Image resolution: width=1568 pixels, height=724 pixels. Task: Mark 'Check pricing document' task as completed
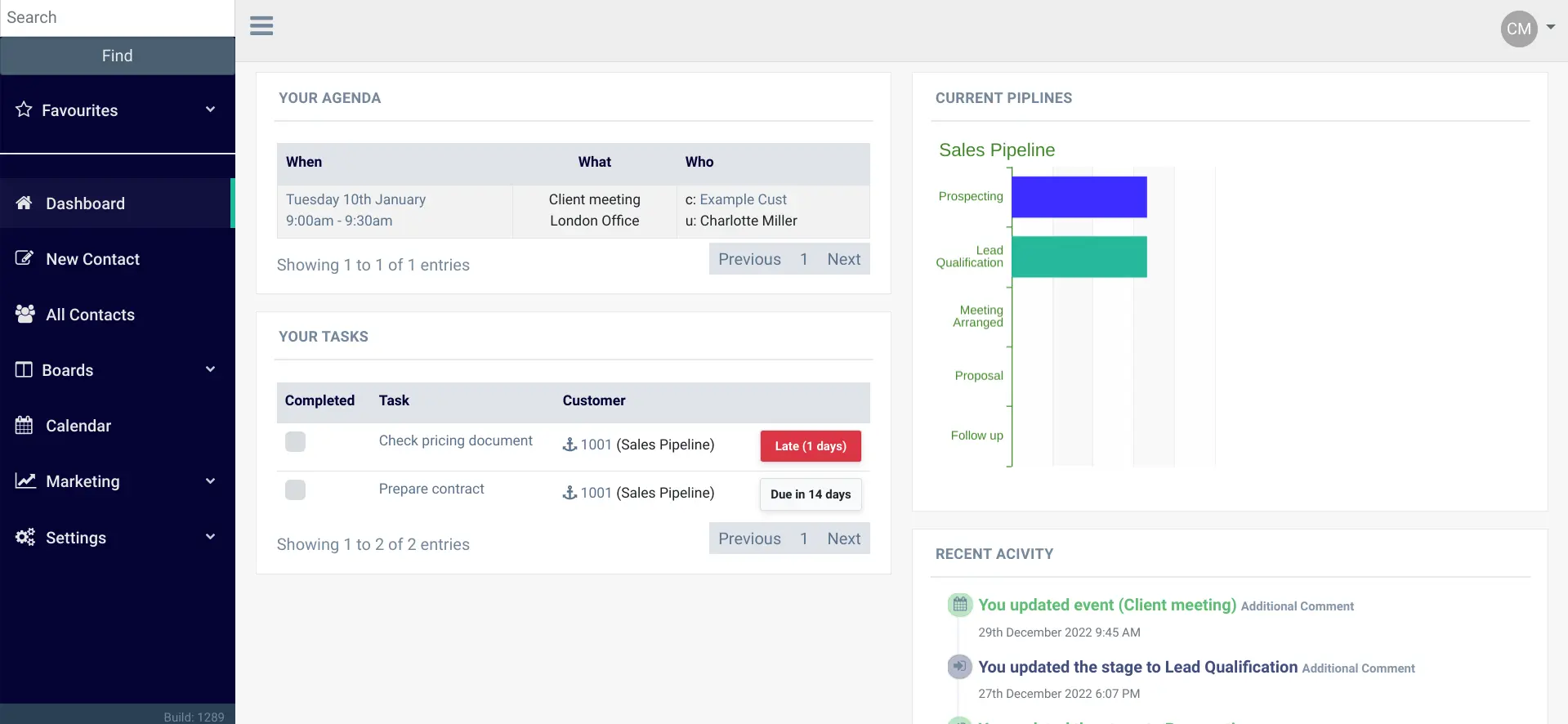[x=295, y=441]
